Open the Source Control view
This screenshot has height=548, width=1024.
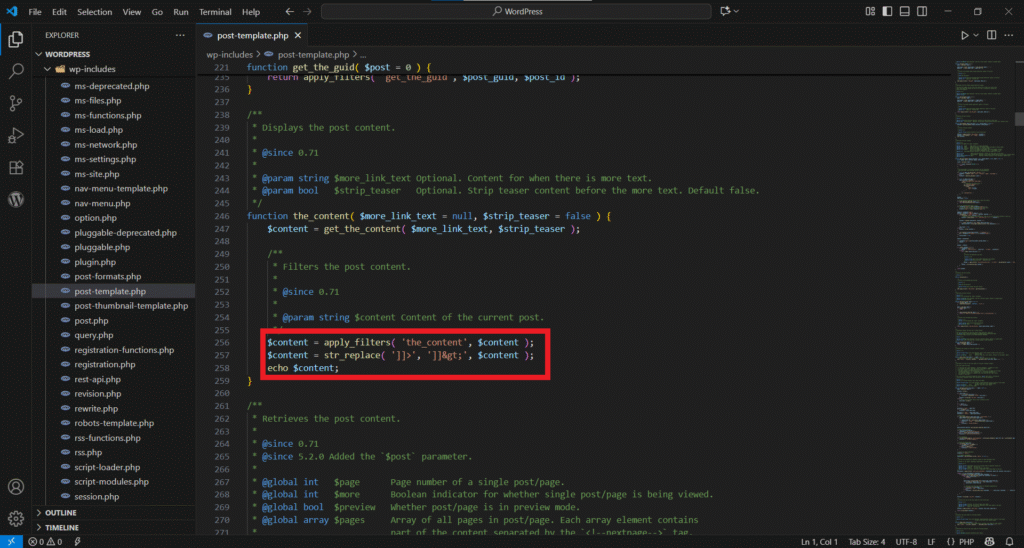click(x=16, y=103)
